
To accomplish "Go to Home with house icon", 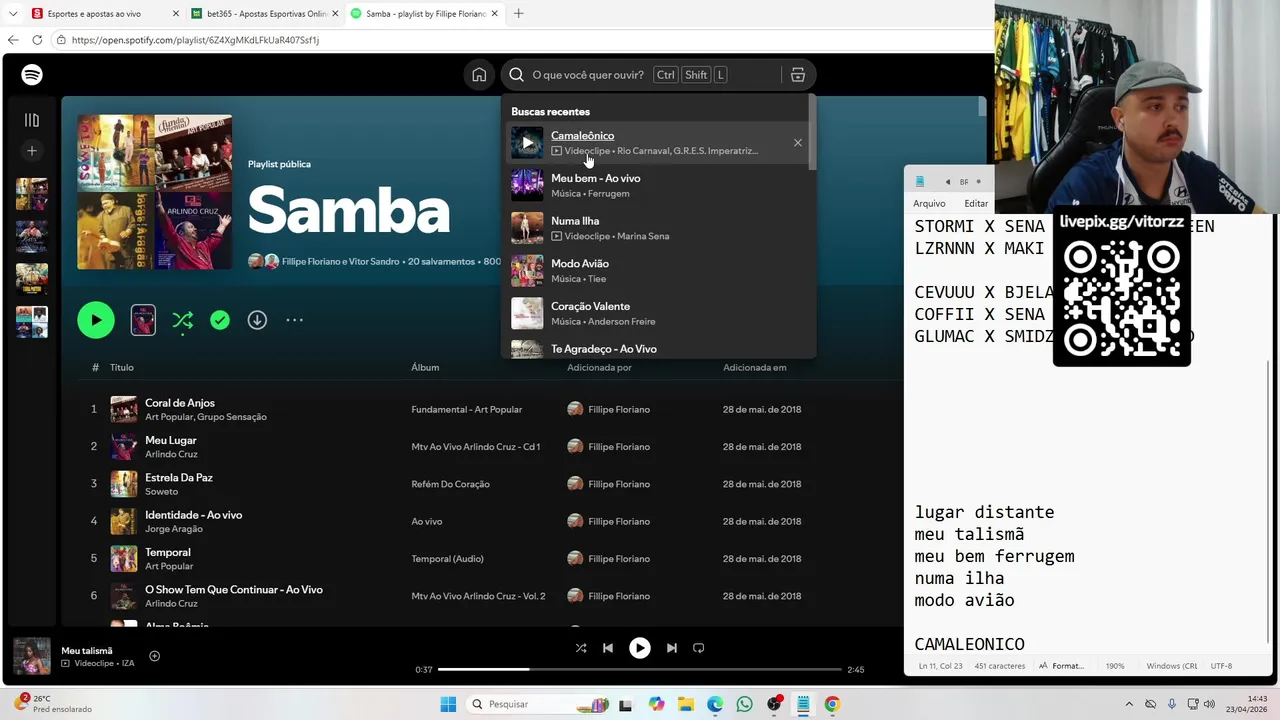I will pos(479,75).
